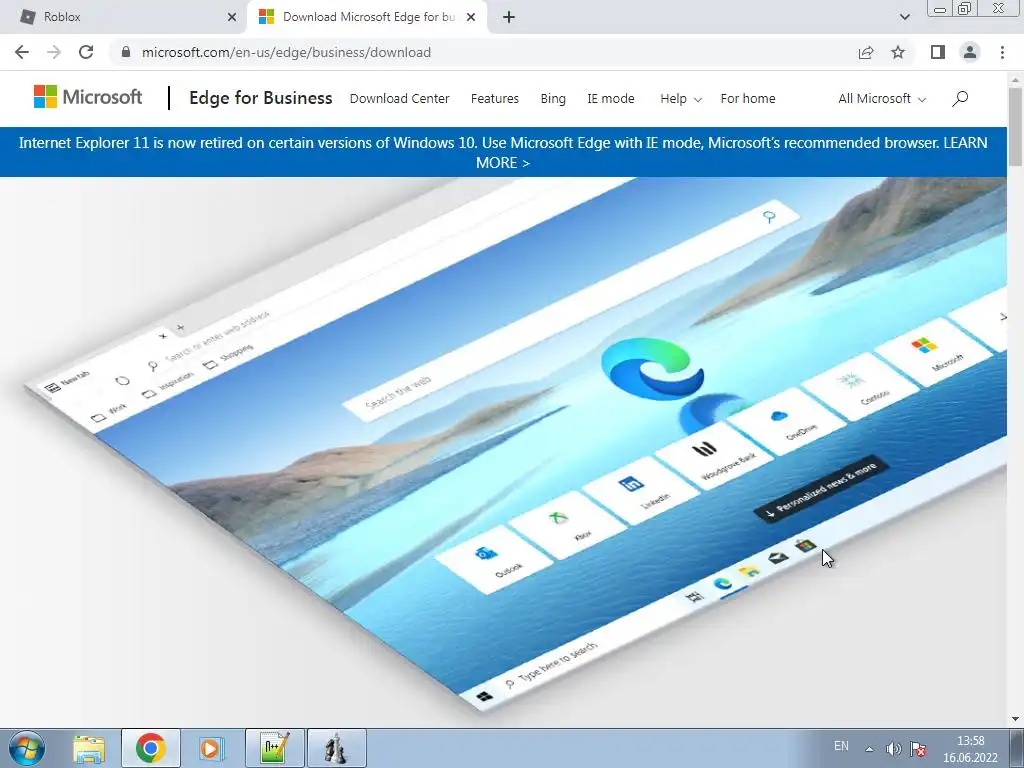Click the site search magnifier icon
The image size is (1024, 768).
pos(960,99)
